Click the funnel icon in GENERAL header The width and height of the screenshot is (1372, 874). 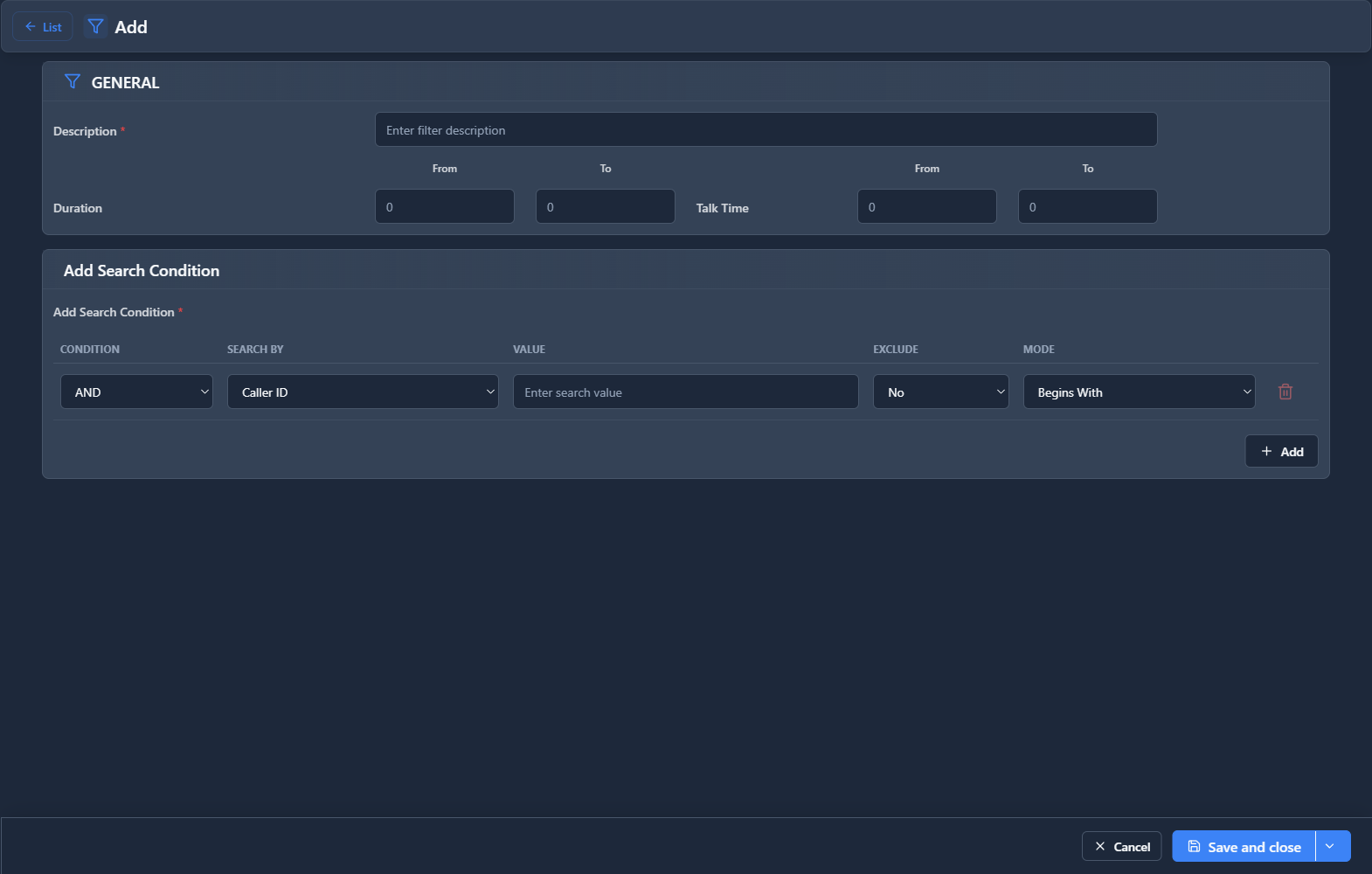point(73,82)
